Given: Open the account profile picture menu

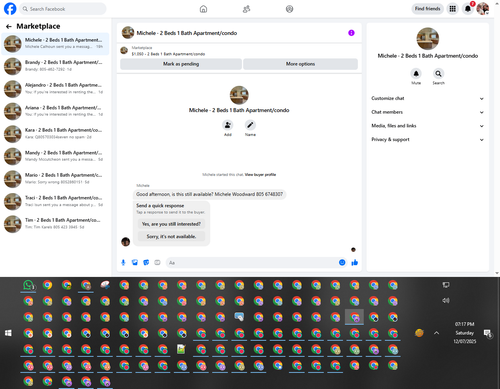Looking at the screenshot, I should (483, 9).
